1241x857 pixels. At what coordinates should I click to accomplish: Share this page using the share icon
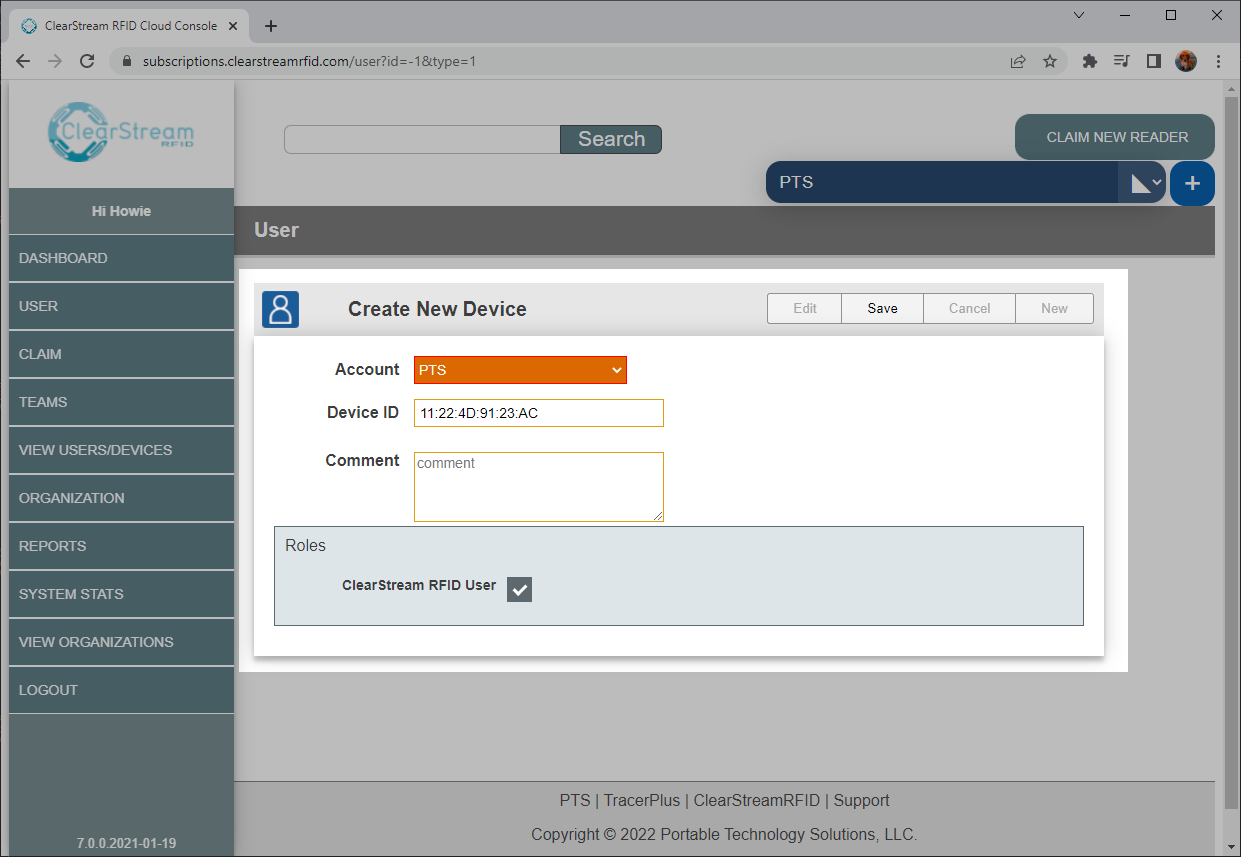click(1018, 61)
